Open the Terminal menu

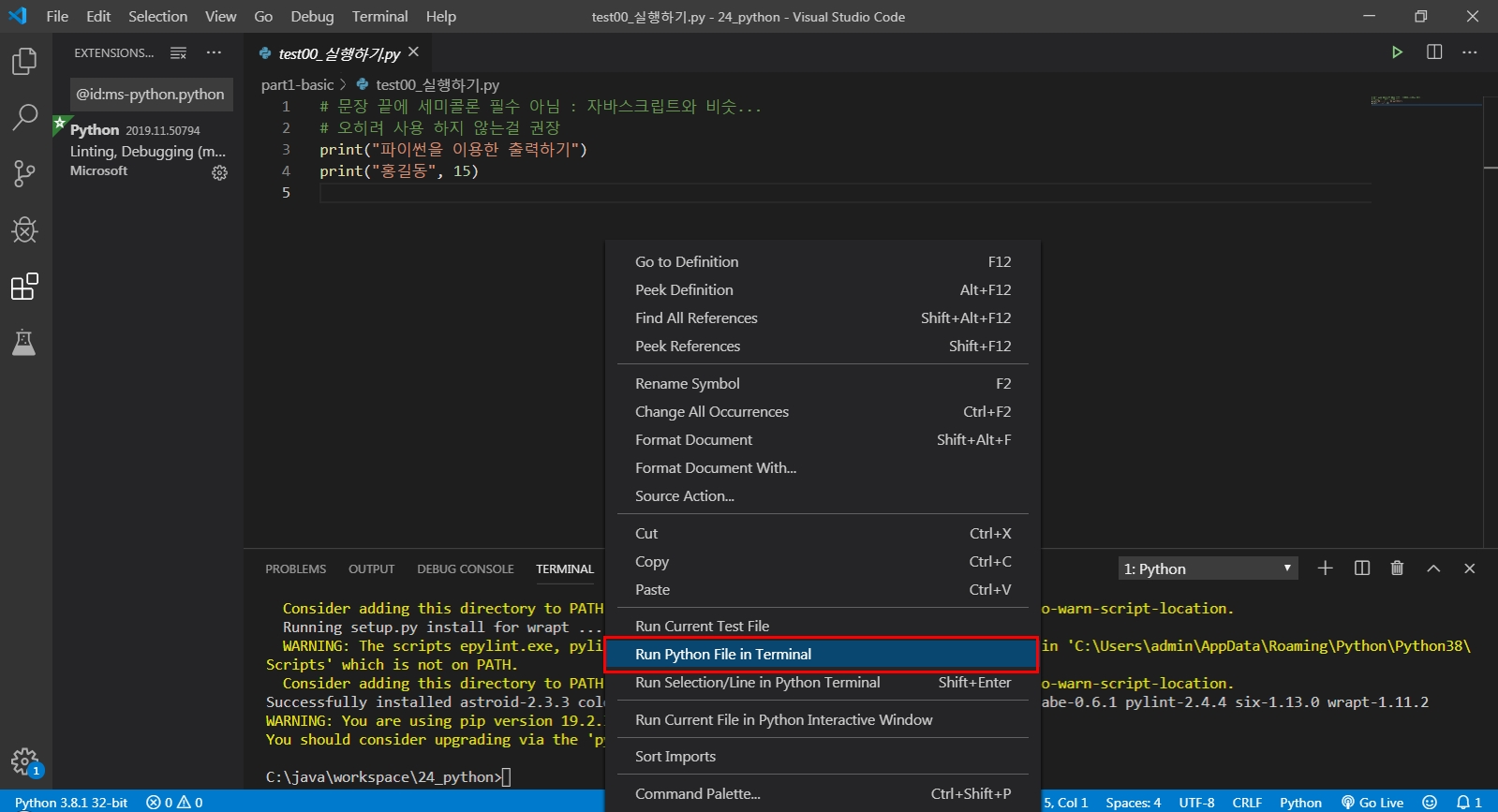pos(379,16)
